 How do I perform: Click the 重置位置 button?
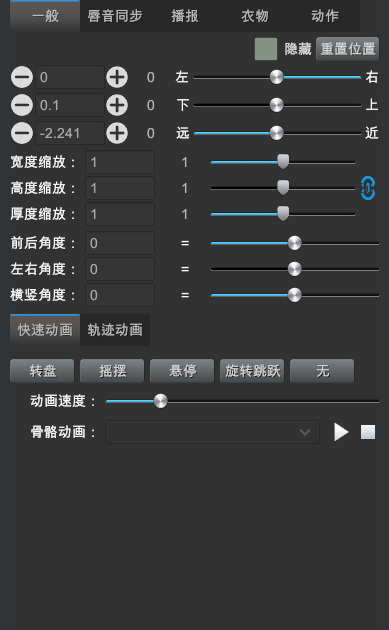pos(348,49)
